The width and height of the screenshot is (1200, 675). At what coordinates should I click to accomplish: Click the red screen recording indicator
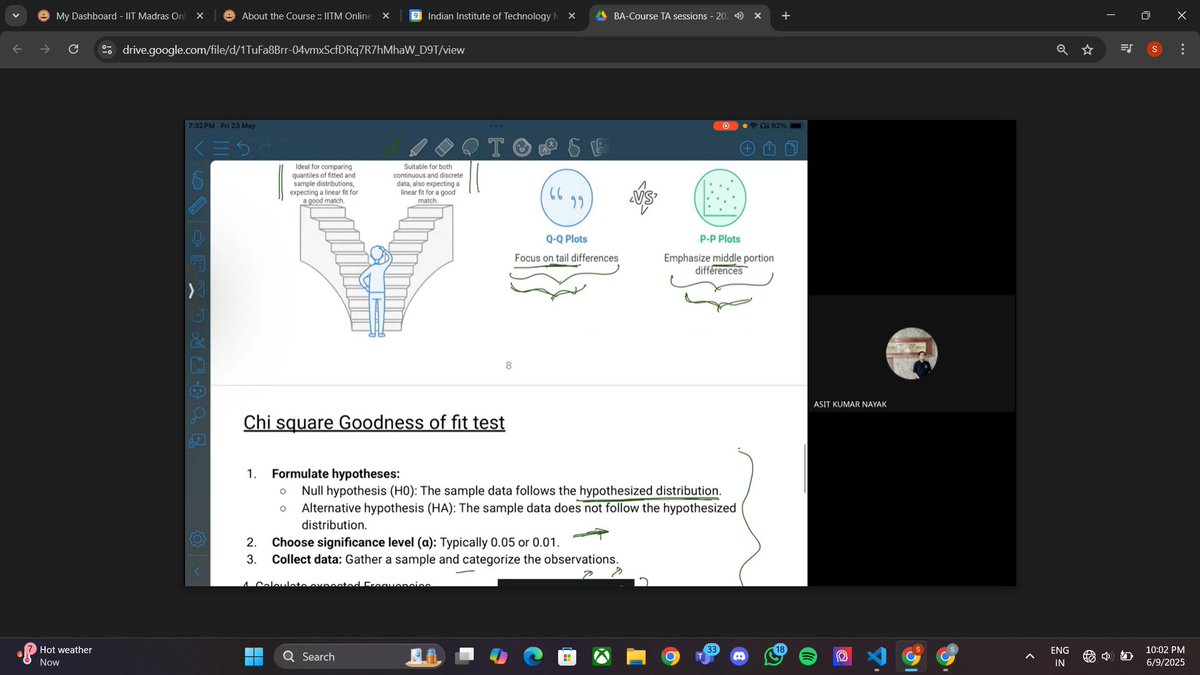coord(726,126)
